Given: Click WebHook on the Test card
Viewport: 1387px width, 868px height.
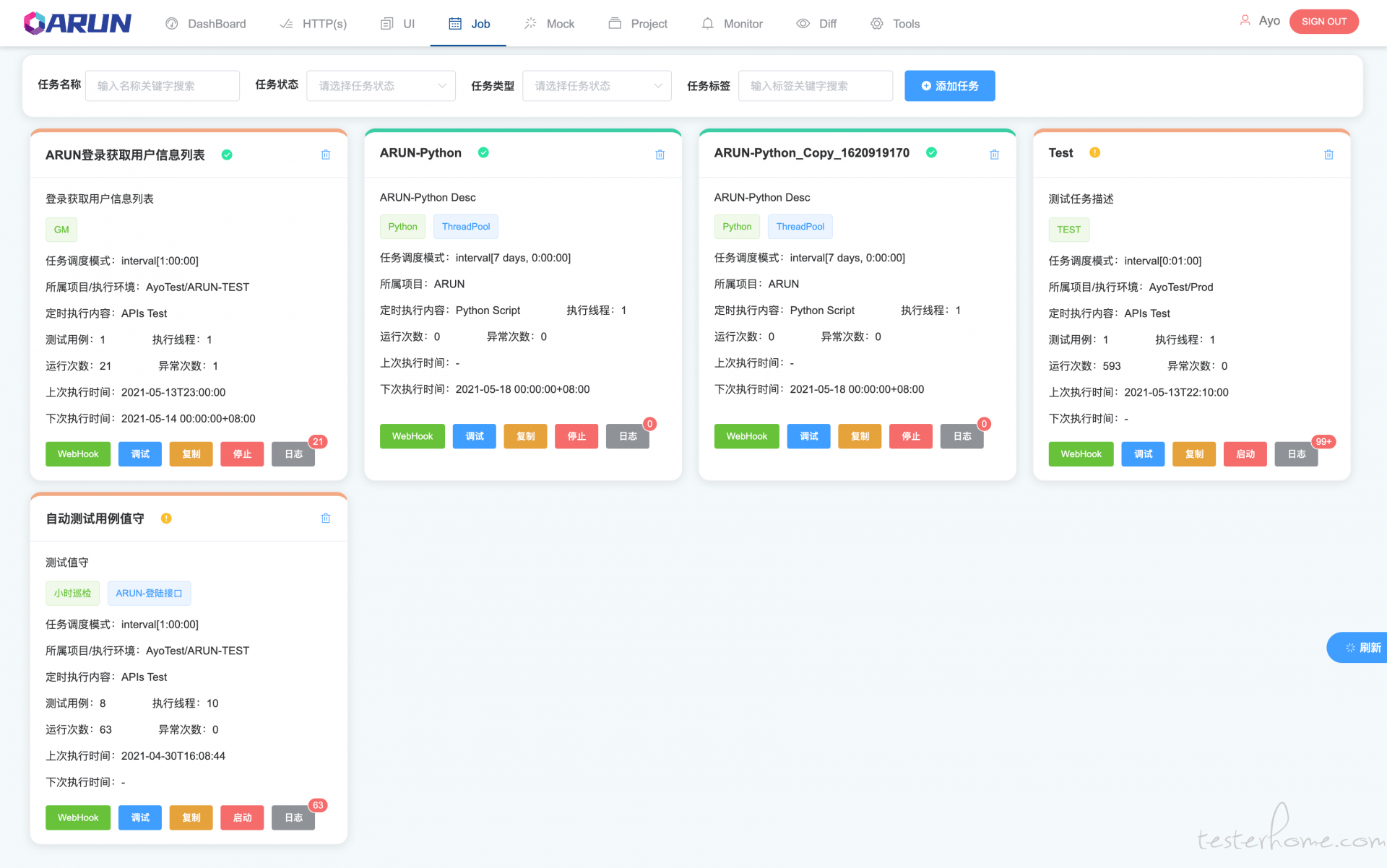Looking at the screenshot, I should pyautogui.click(x=1081, y=454).
